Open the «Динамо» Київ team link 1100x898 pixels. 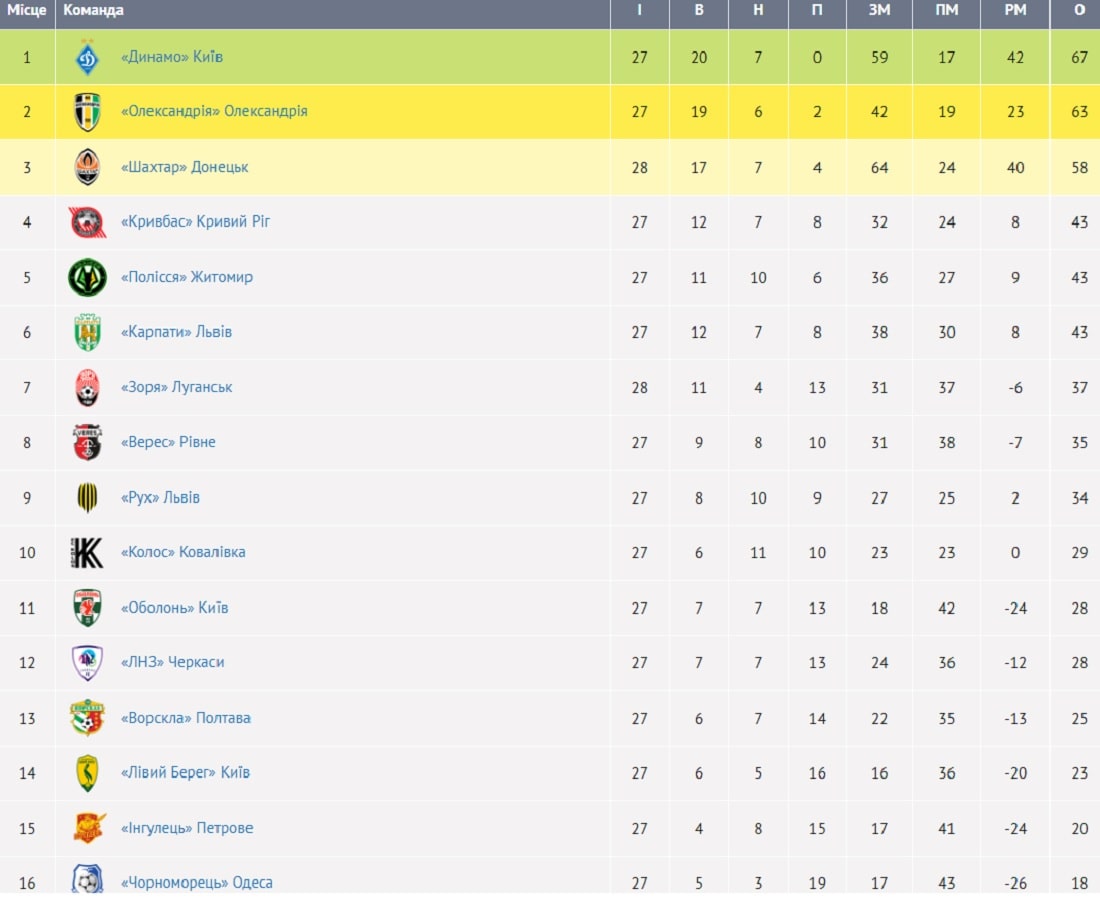pos(172,57)
